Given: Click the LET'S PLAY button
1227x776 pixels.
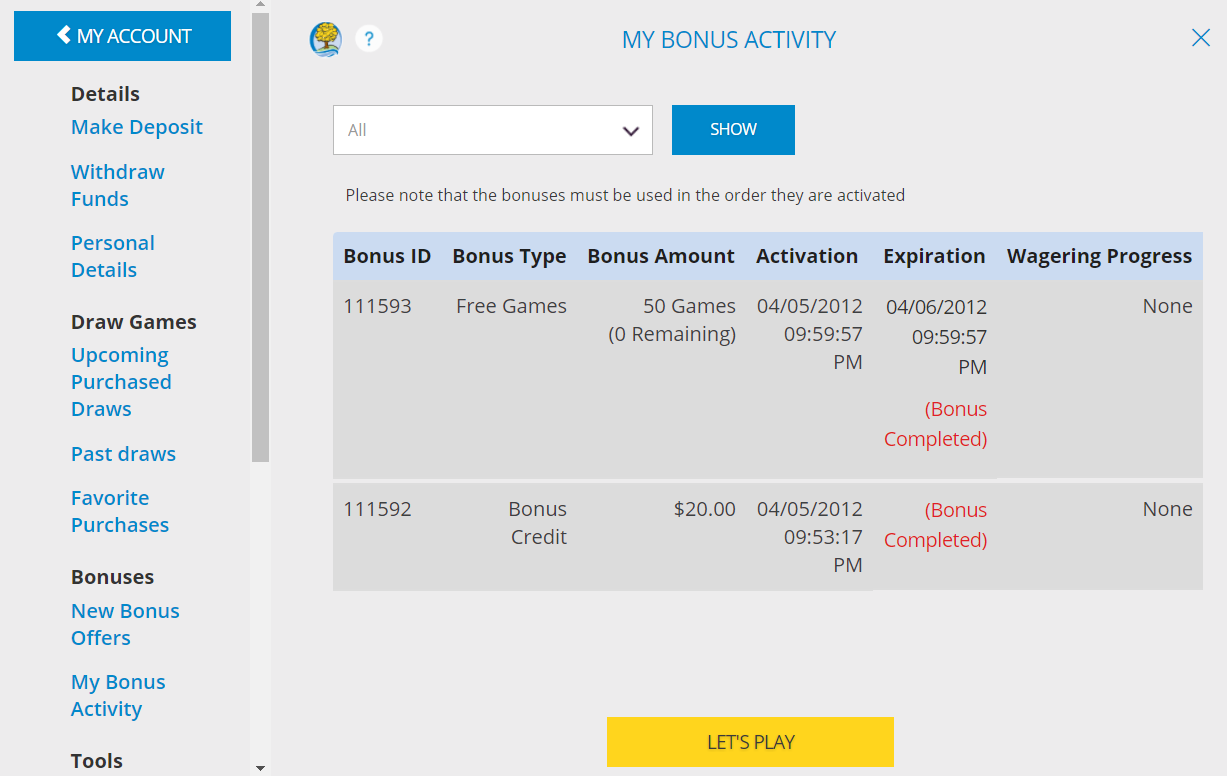Looking at the screenshot, I should click(750, 742).
